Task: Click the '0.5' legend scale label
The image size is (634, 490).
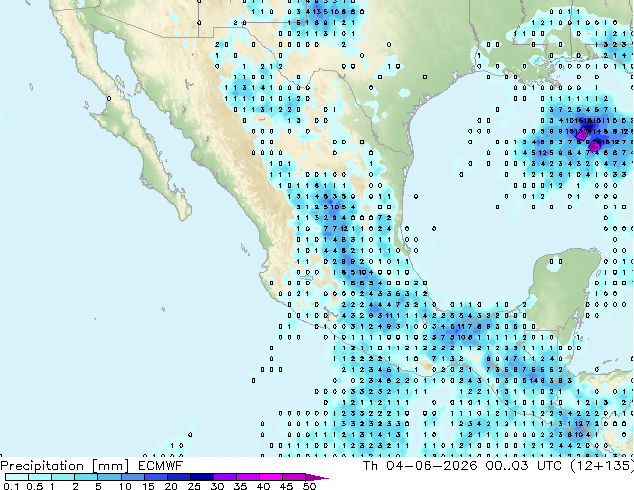Action: [35, 486]
